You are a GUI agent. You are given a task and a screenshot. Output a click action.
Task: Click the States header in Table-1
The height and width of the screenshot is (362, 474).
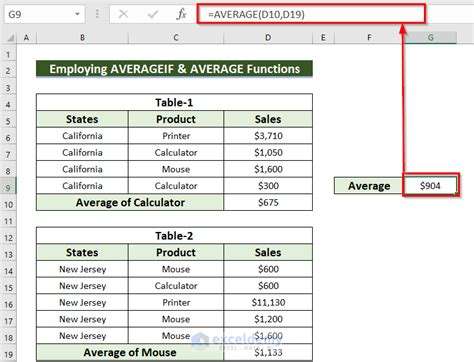(82, 119)
